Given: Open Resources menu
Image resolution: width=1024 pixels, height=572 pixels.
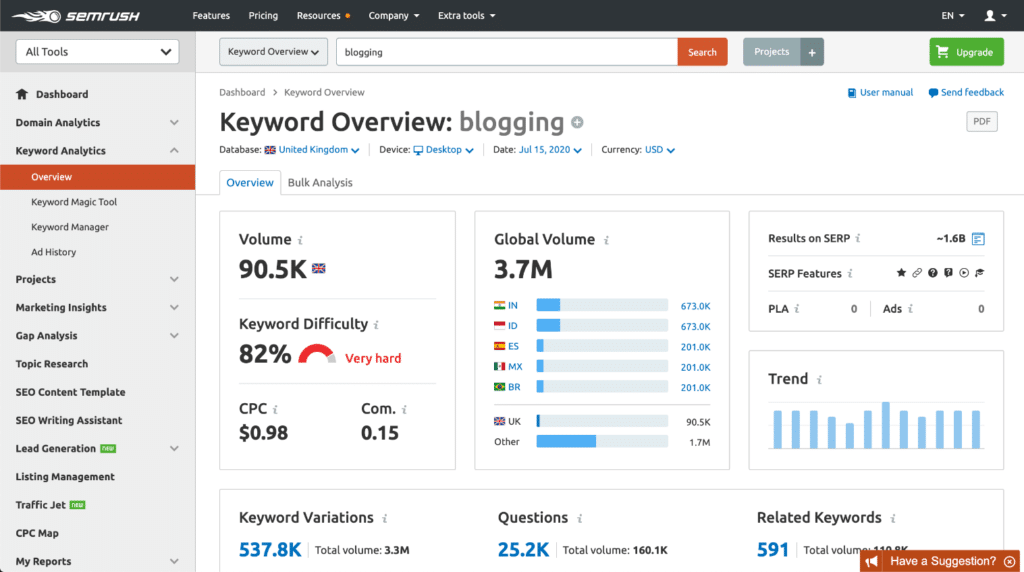Looking at the screenshot, I should click(x=323, y=16).
